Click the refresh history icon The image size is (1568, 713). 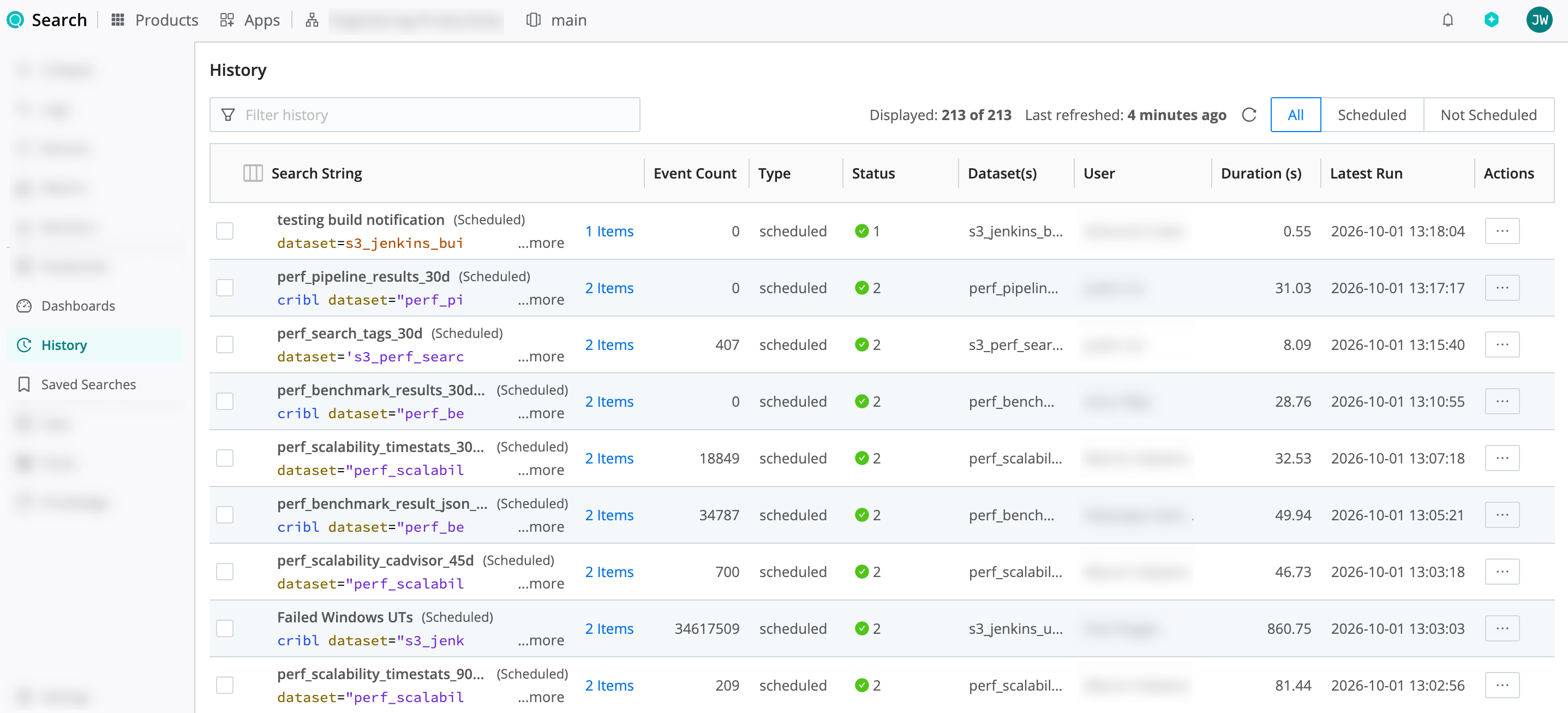tap(1249, 115)
